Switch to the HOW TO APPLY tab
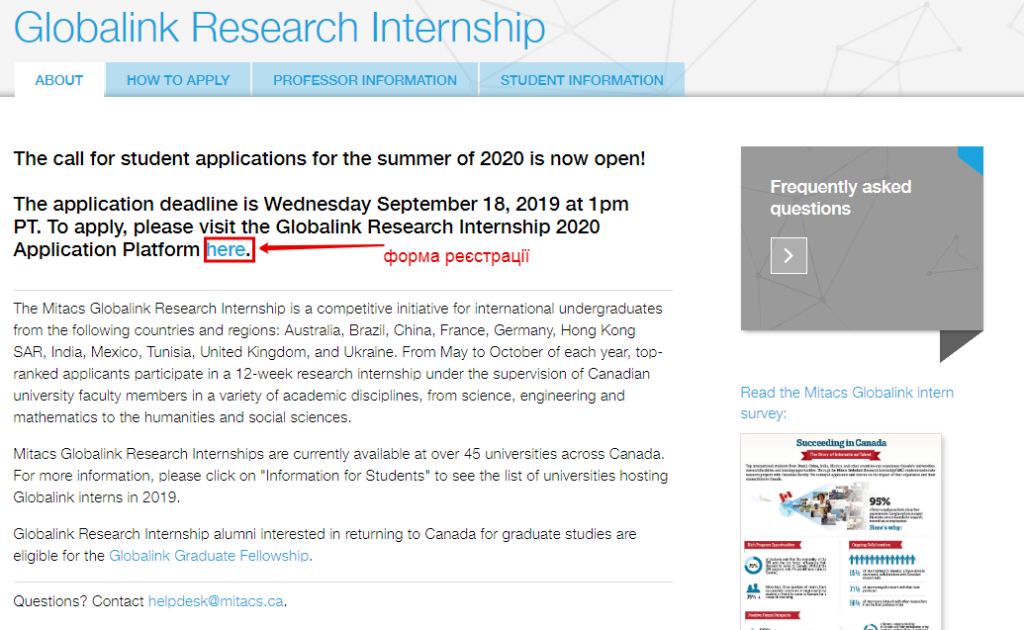The width and height of the screenshot is (1024, 630). 178,80
